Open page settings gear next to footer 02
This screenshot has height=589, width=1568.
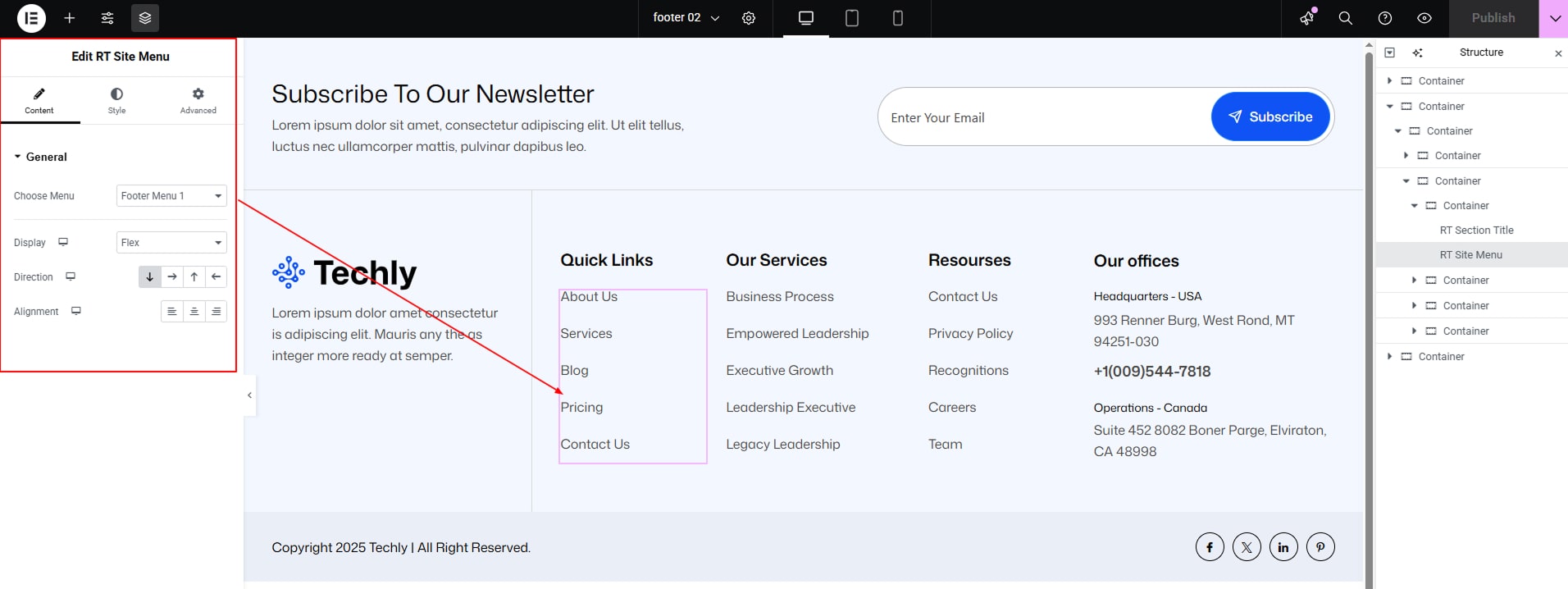point(749,18)
